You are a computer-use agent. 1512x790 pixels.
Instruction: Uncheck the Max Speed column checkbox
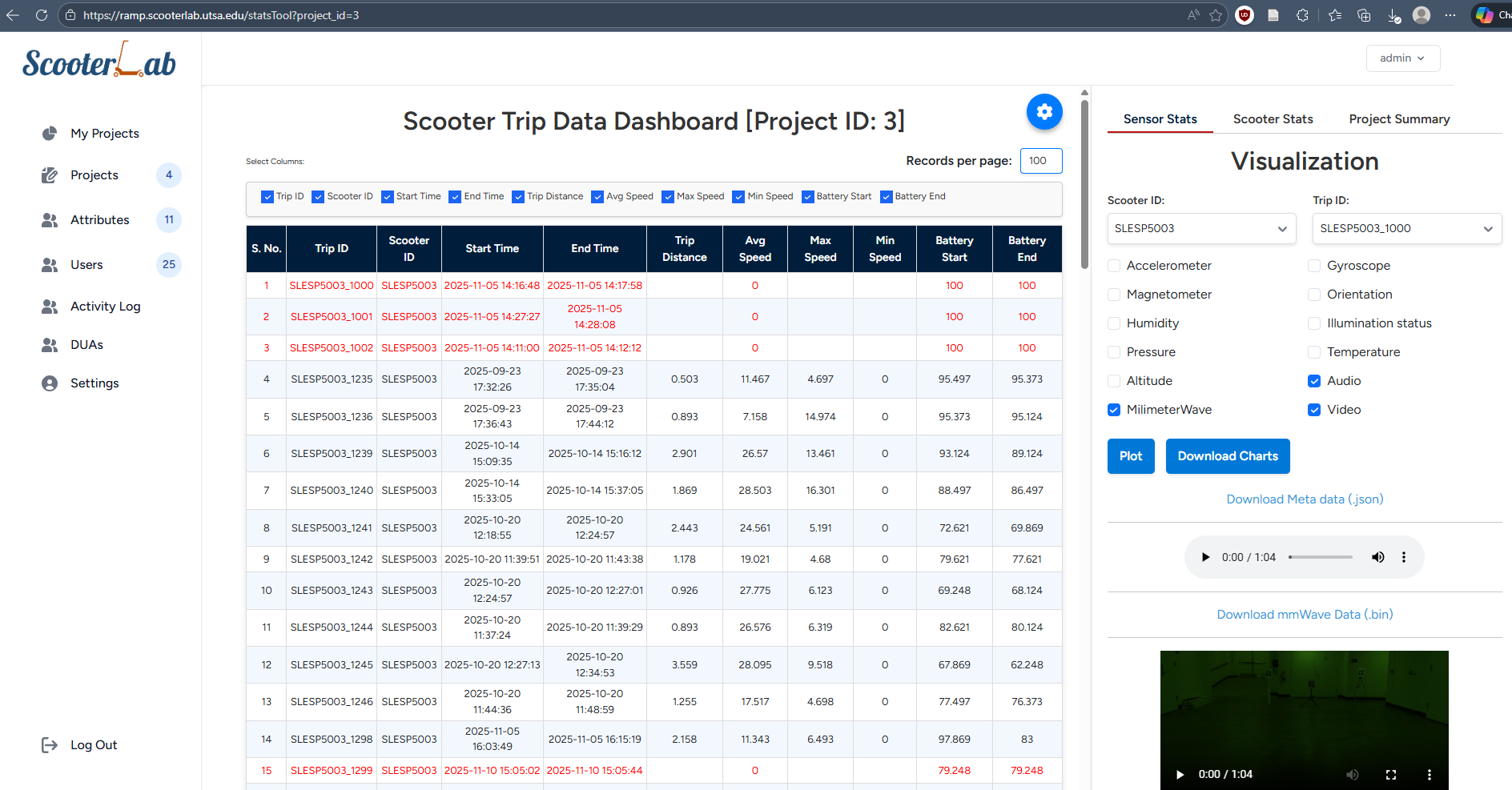[x=666, y=196]
